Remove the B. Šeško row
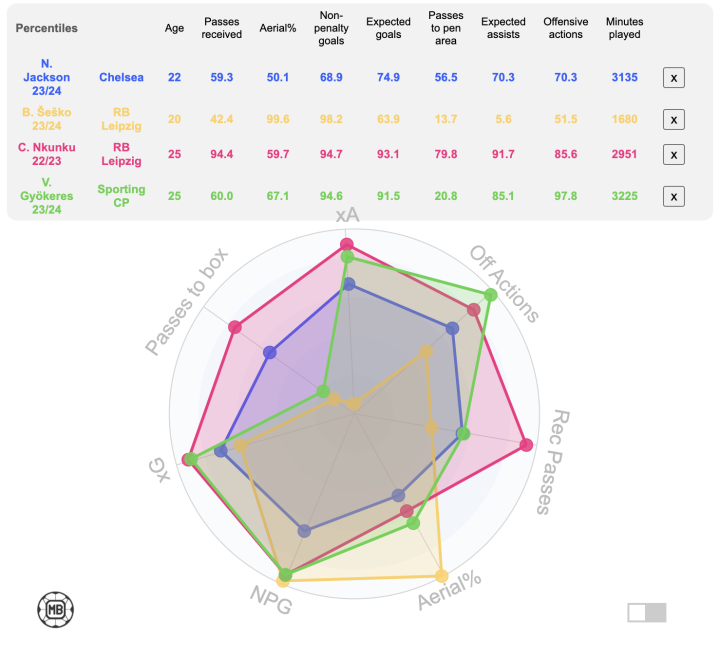 [674, 119]
